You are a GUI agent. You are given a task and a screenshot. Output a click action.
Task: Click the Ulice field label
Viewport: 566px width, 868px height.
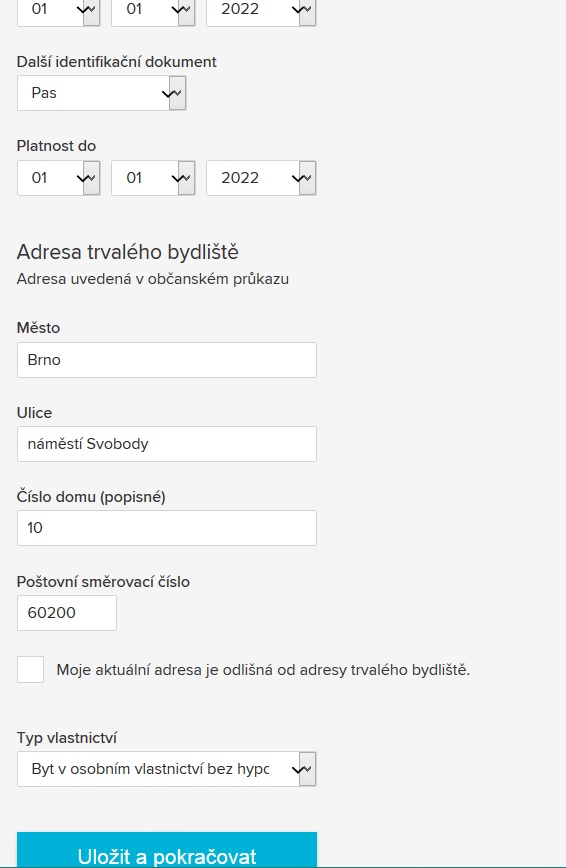[x=34, y=412]
